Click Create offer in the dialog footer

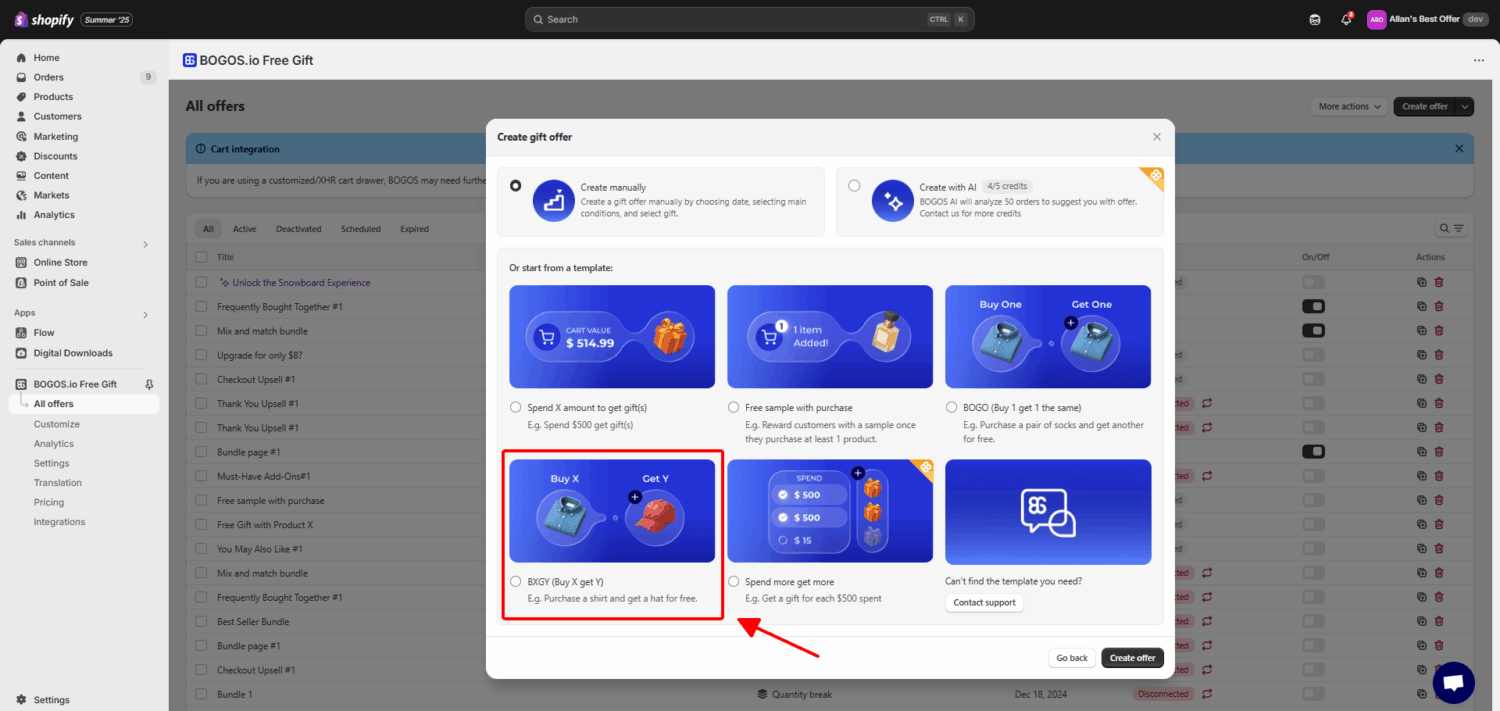pos(1133,658)
